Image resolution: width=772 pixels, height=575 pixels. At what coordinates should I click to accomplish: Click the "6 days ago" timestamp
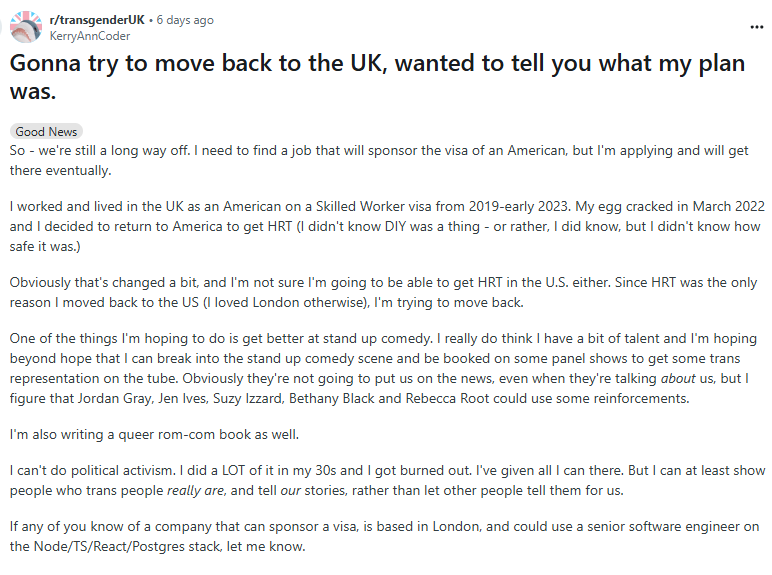pyautogui.click(x=184, y=20)
